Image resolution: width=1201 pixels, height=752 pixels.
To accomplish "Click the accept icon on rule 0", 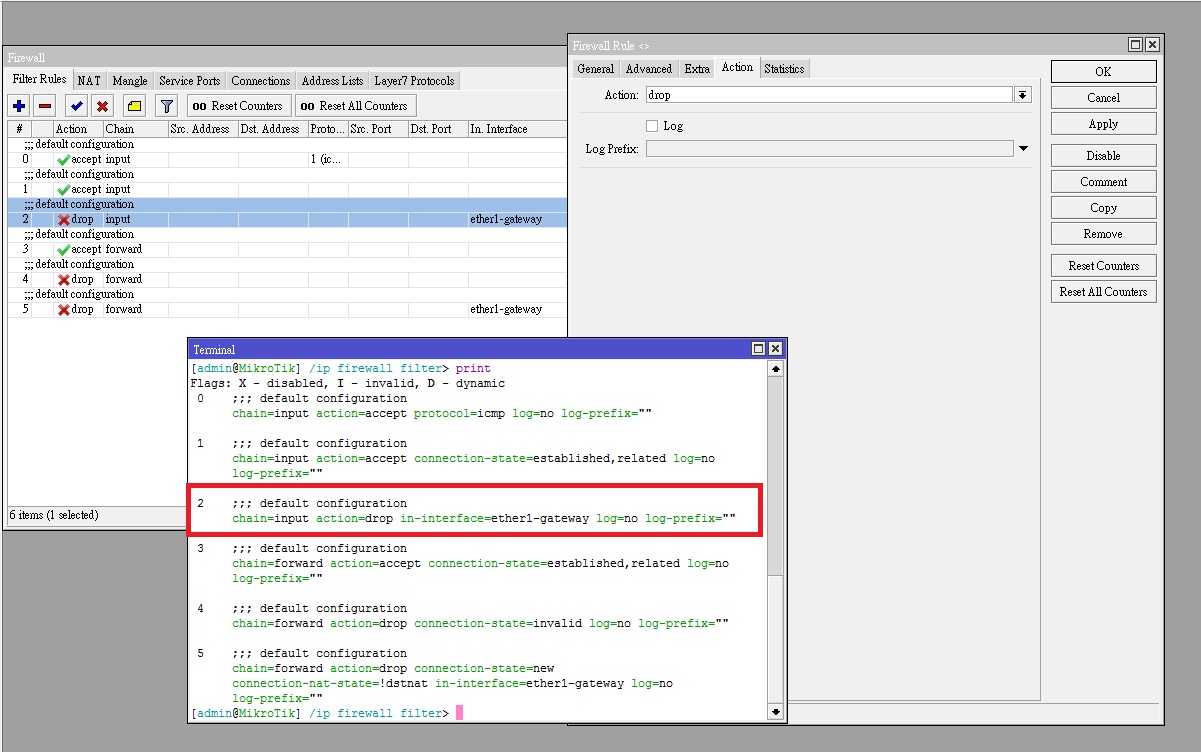I will [63, 160].
